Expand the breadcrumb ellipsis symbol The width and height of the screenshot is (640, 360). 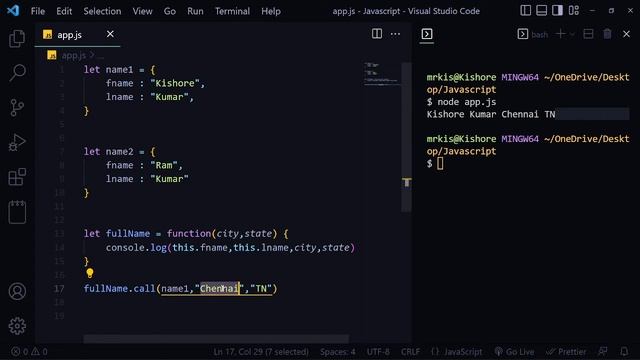pyautogui.click(x=100, y=56)
